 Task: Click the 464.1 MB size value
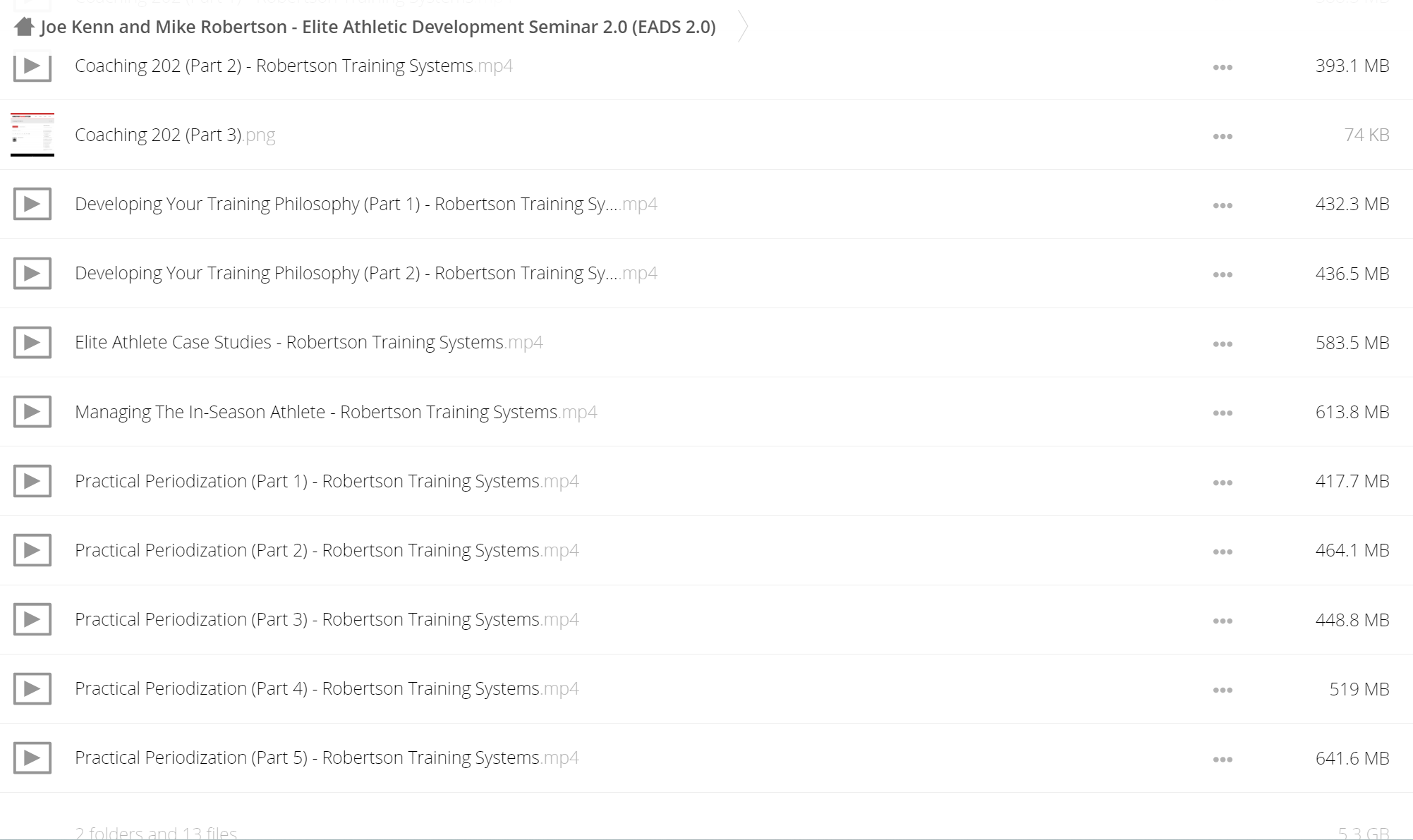(x=1352, y=550)
